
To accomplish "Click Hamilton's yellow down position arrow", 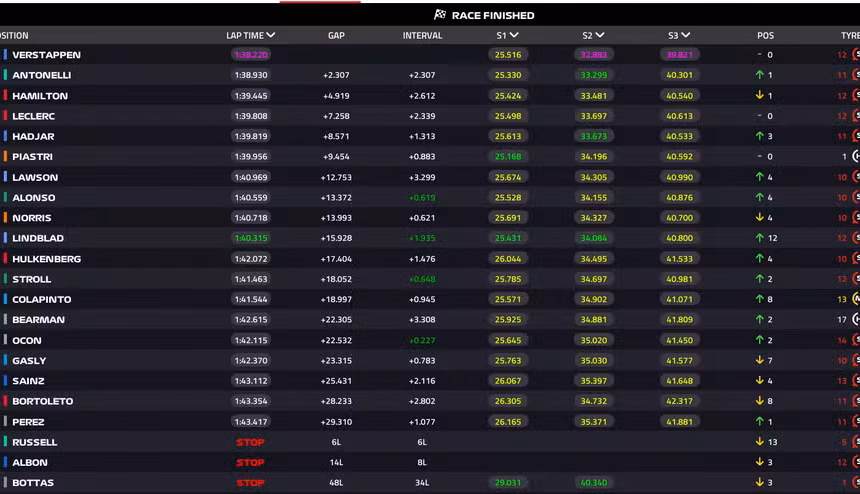I will pyautogui.click(x=760, y=95).
